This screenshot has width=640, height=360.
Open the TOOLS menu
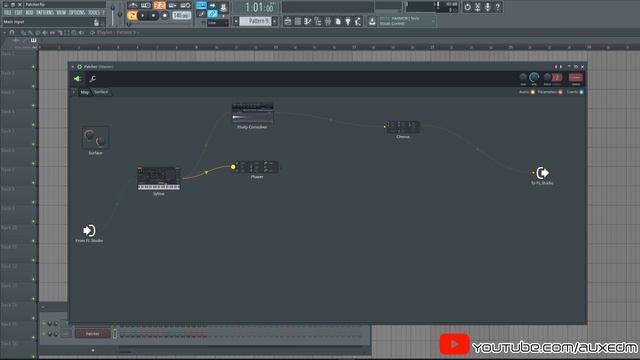pos(94,13)
